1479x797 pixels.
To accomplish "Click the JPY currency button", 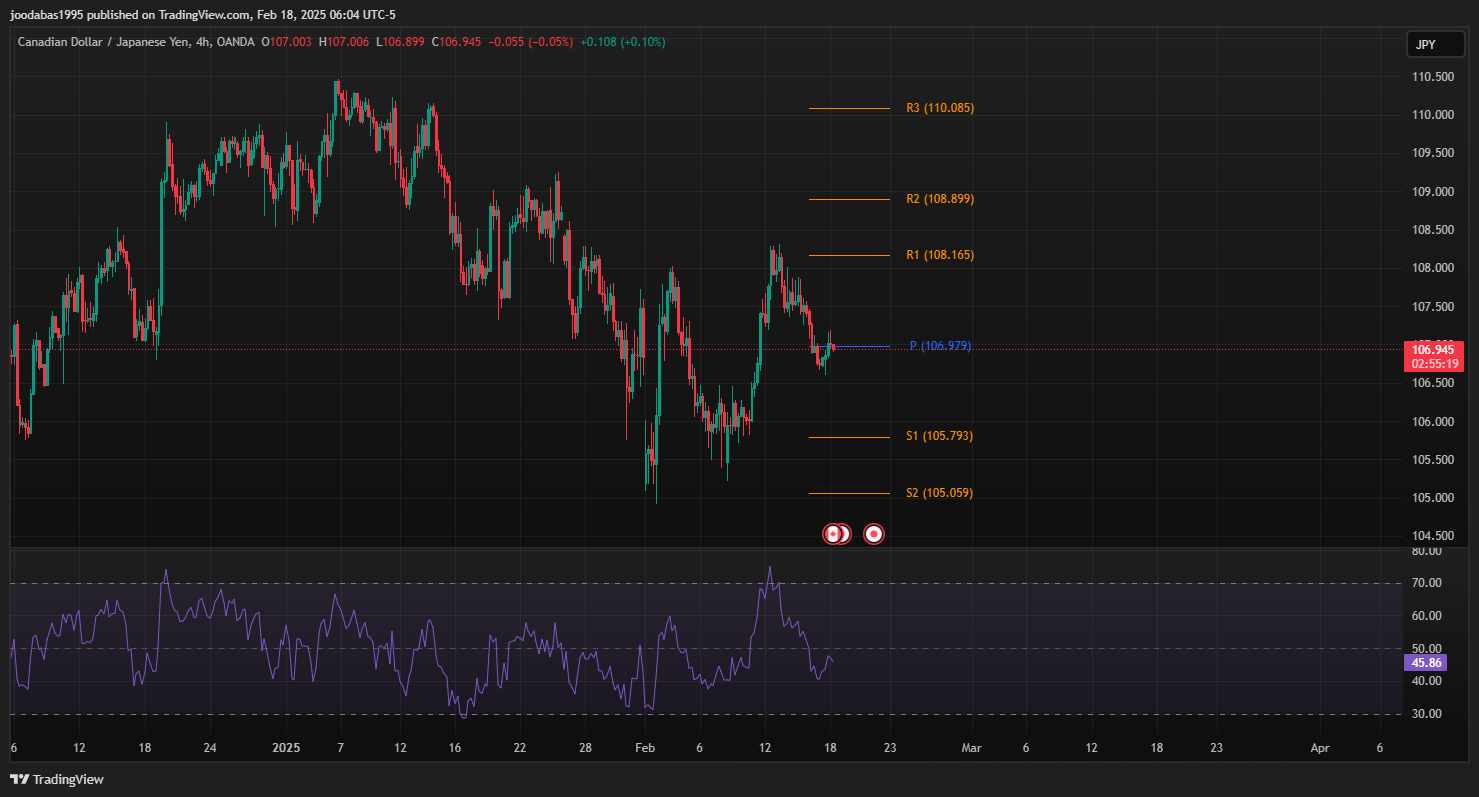I will [1425, 44].
